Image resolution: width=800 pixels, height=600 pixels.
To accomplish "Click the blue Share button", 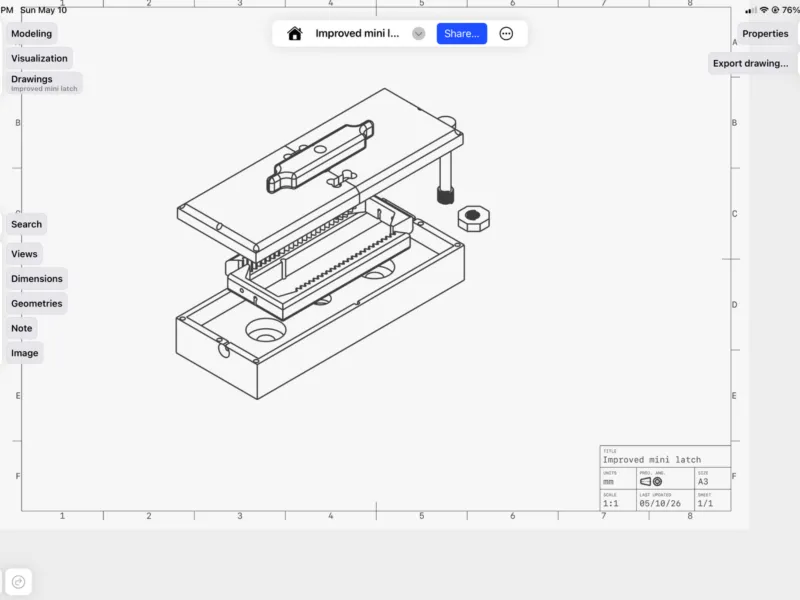I will [462, 34].
